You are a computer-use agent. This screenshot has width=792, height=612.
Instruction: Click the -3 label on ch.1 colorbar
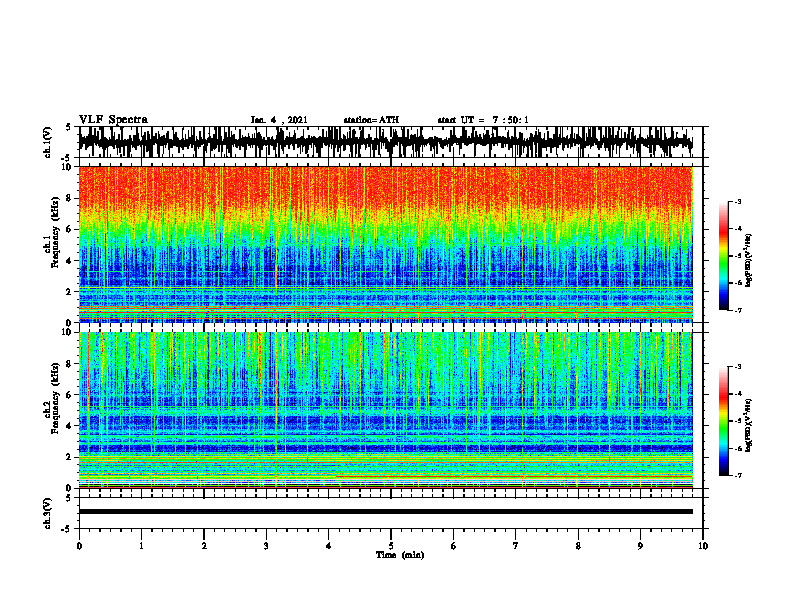[738, 202]
